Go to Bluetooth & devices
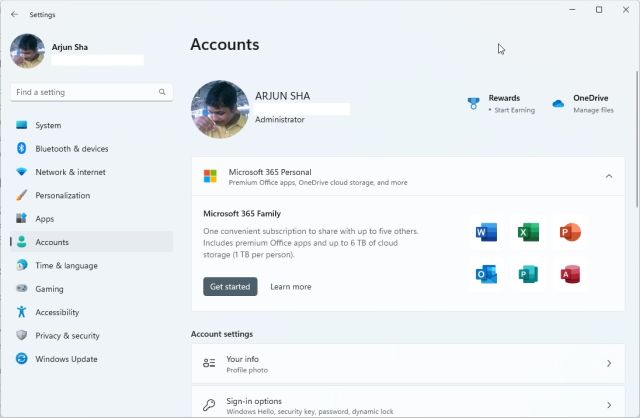Viewport: 640px width, 418px height. tap(92, 149)
